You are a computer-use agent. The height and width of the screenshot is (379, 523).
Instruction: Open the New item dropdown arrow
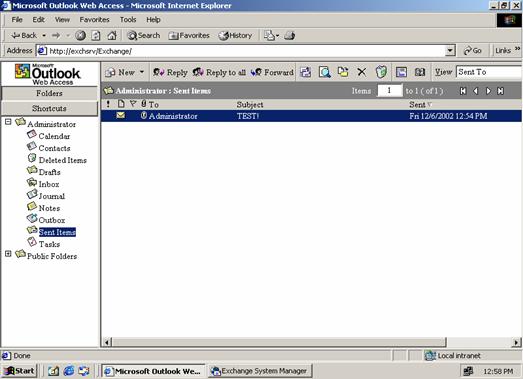142,72
